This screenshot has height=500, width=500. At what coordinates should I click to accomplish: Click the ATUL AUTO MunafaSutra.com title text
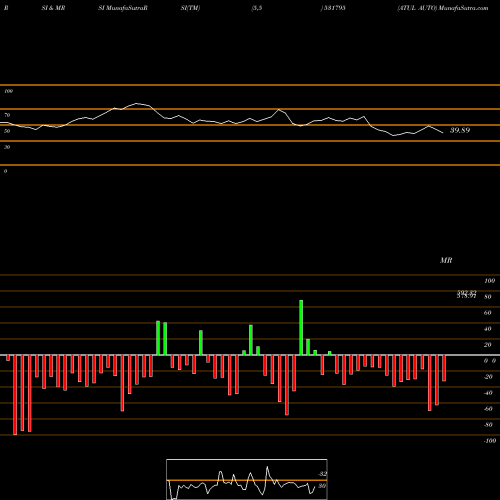(x=443, y=8)
